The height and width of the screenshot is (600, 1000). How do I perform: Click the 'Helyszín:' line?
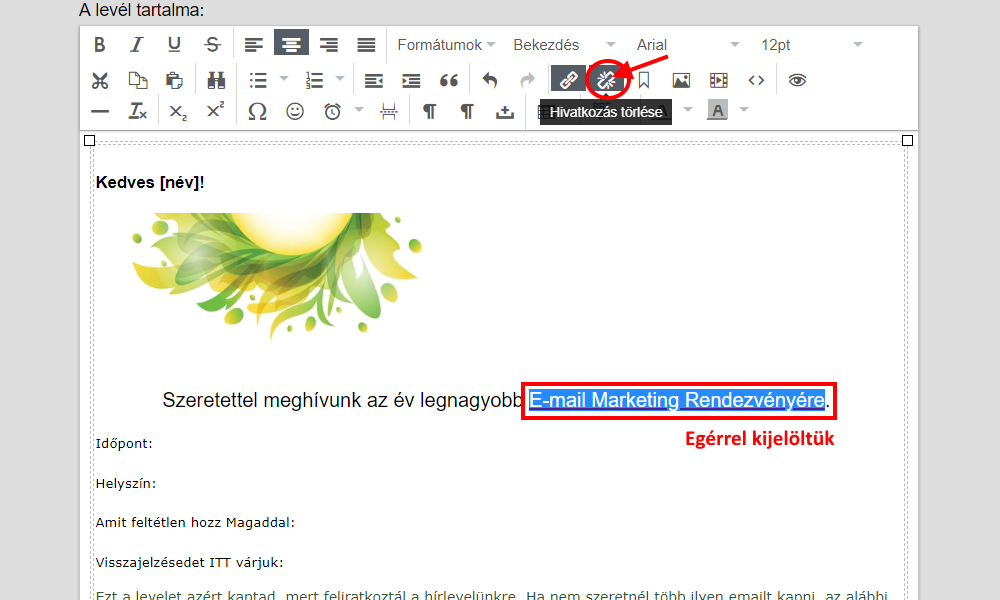pos(126,483)
